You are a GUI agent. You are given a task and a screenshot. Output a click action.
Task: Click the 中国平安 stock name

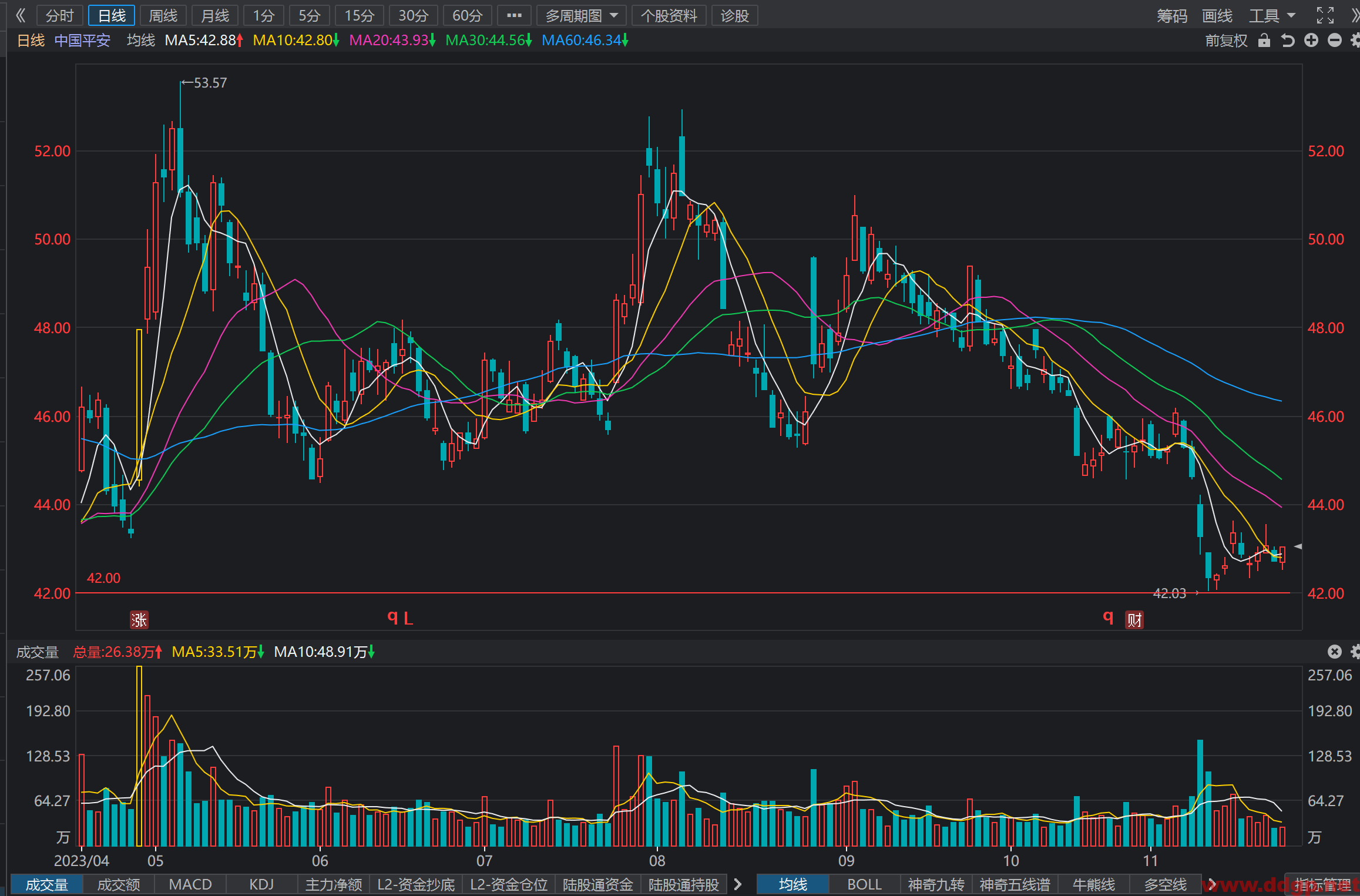(x=82, y=41)
